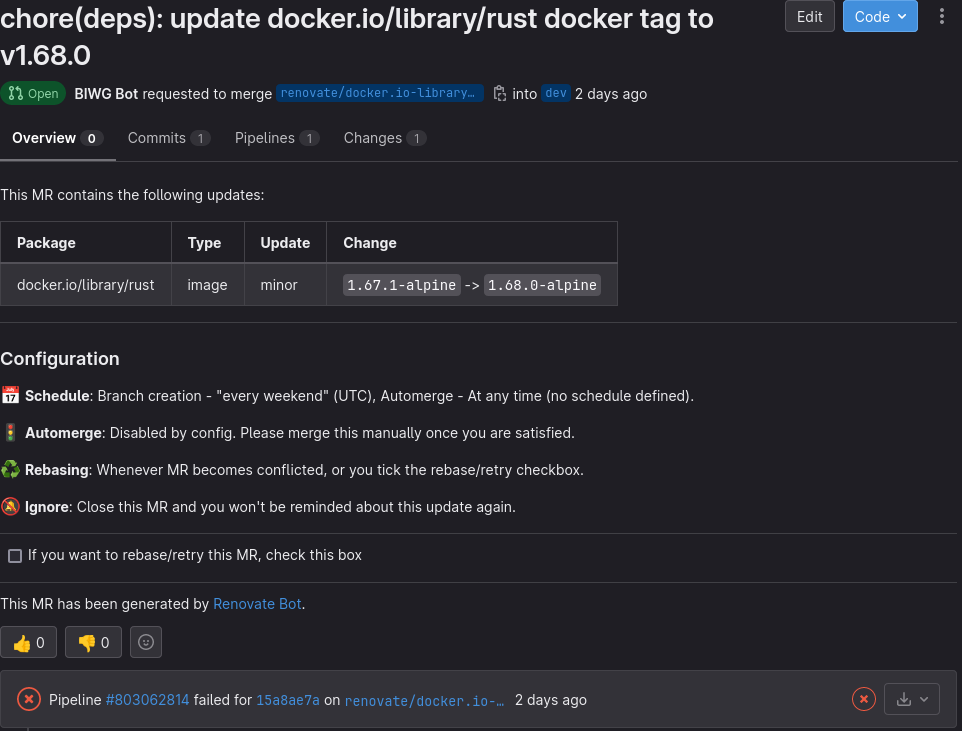Open the download artifacts dropdown
The height and width of the screenshot is (731, 962).
point(912,699)
